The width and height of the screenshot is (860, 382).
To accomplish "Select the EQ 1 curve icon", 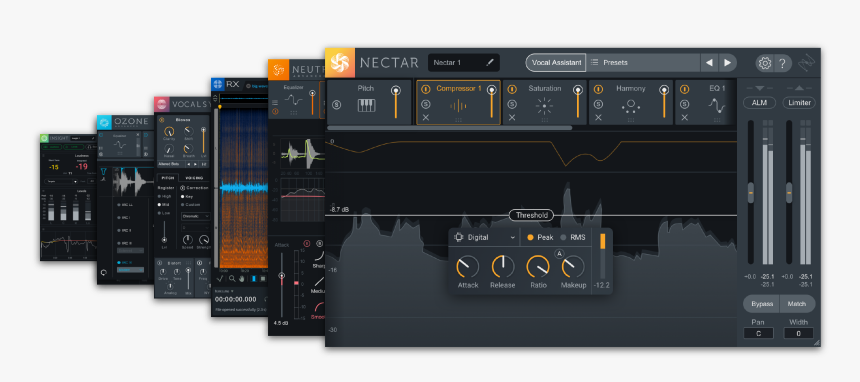I will click(716, 105).
